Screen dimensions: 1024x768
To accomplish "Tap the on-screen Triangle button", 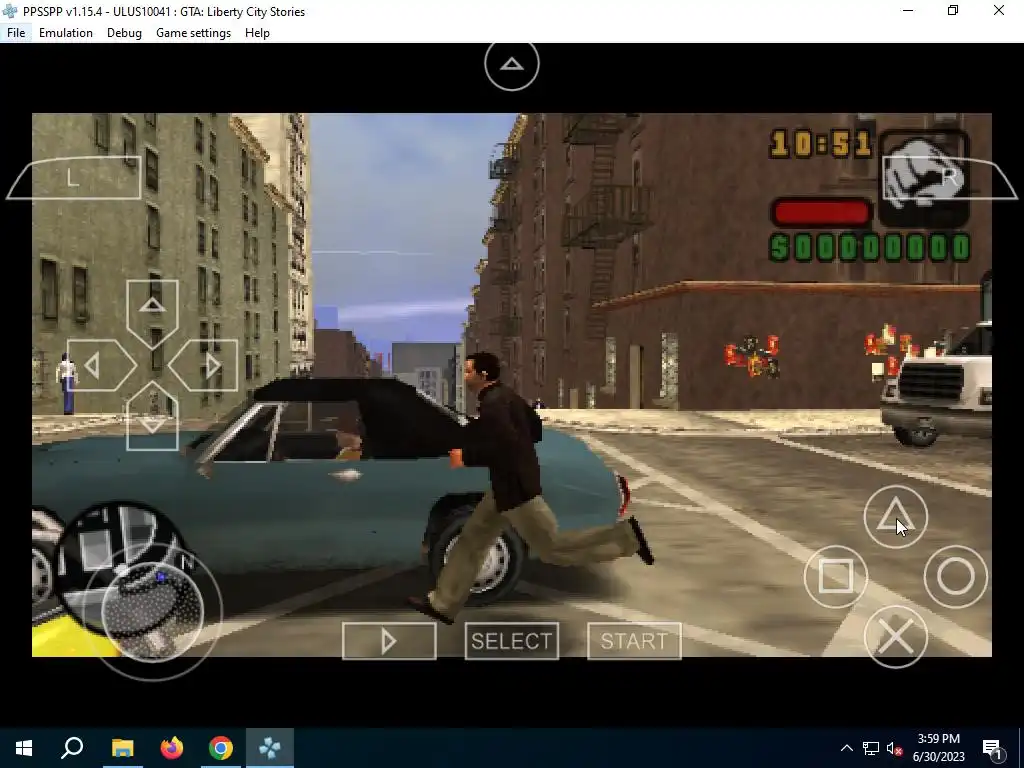I will [895, 517].
